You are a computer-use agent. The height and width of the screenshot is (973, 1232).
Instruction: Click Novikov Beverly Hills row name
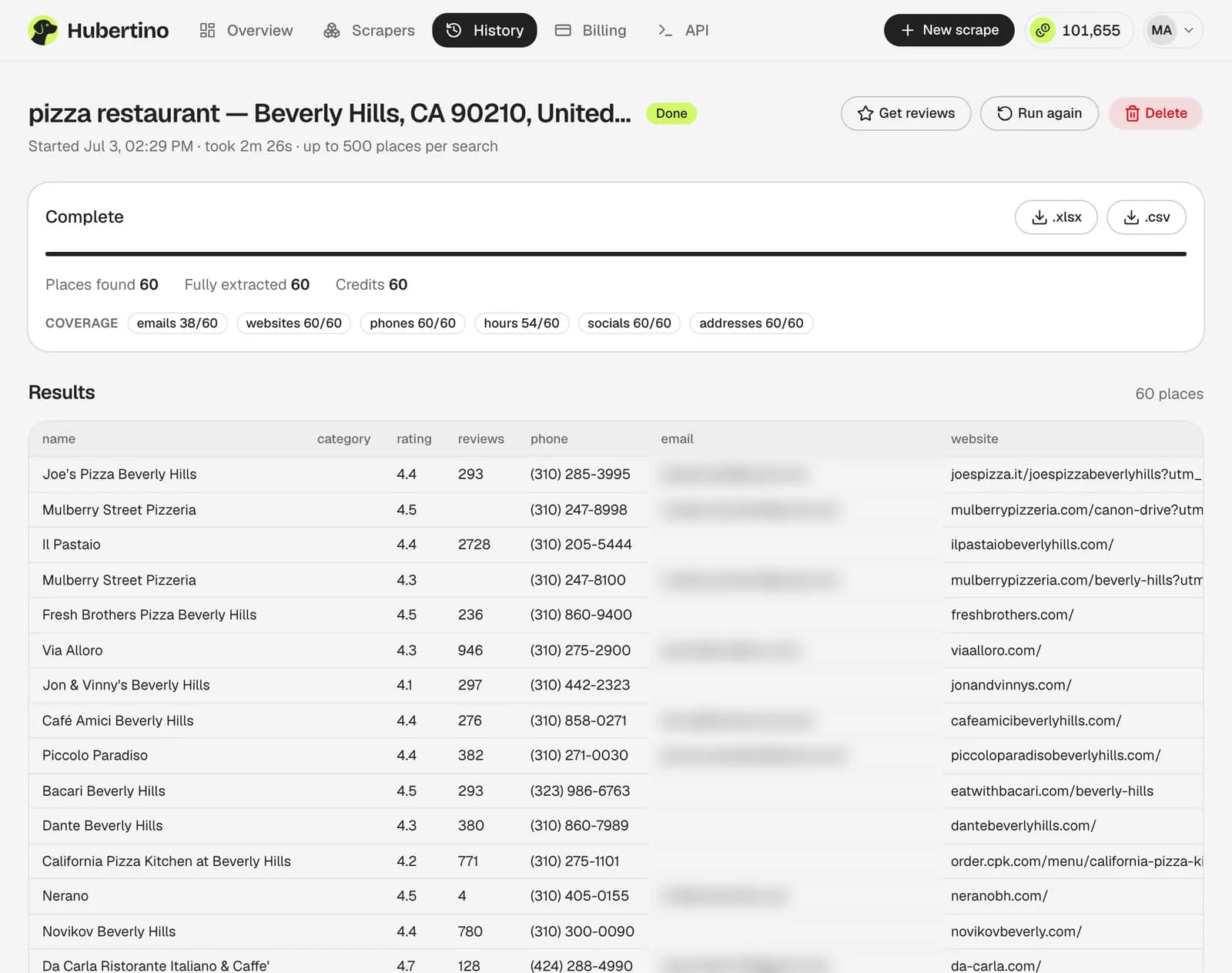109,931
